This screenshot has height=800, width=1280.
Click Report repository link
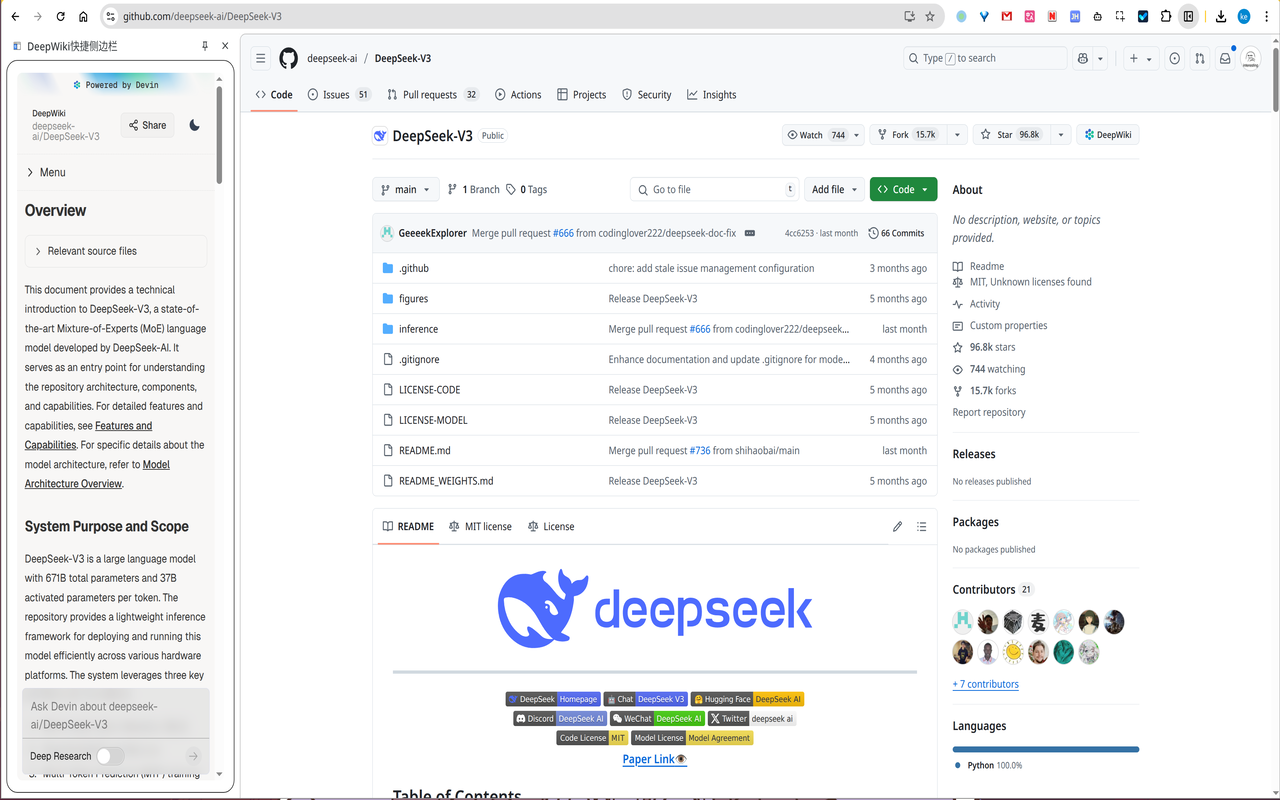[x=989, y=412]
